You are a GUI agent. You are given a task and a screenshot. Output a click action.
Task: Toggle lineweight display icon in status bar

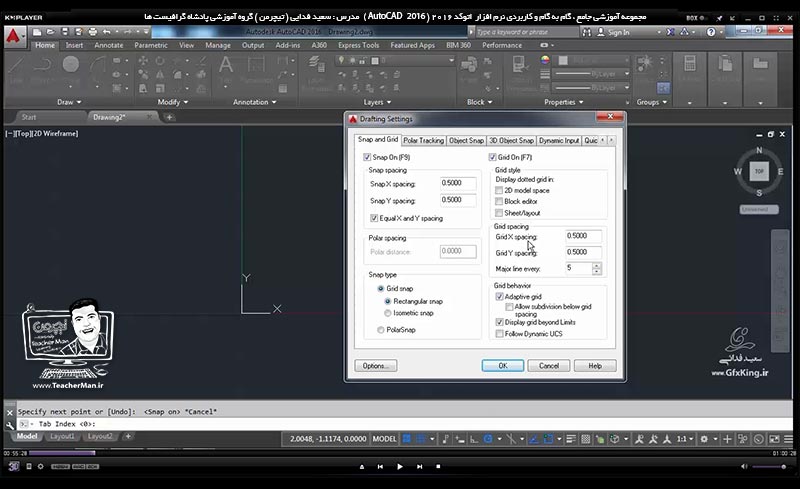(x=571, y=439)
